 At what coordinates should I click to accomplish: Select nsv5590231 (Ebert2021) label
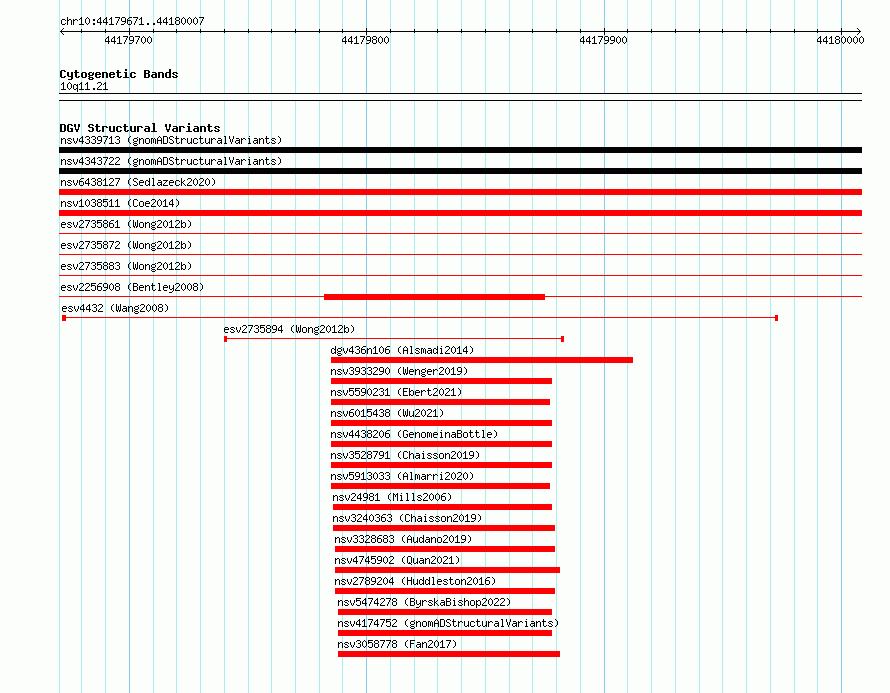coord(396,392)
